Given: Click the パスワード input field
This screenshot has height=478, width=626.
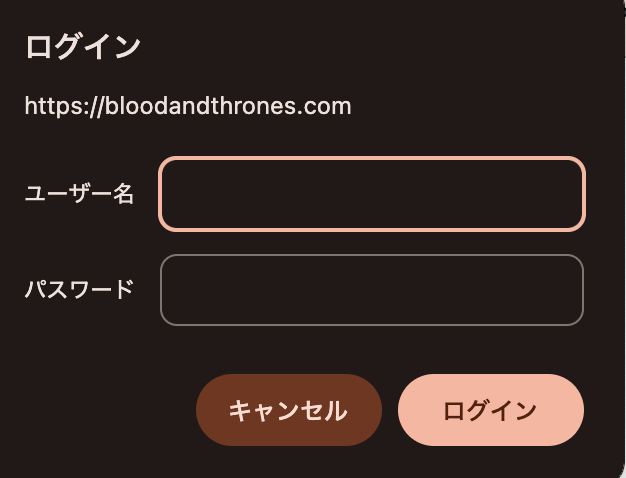Looking at the screenshot, I should [371, 290].
